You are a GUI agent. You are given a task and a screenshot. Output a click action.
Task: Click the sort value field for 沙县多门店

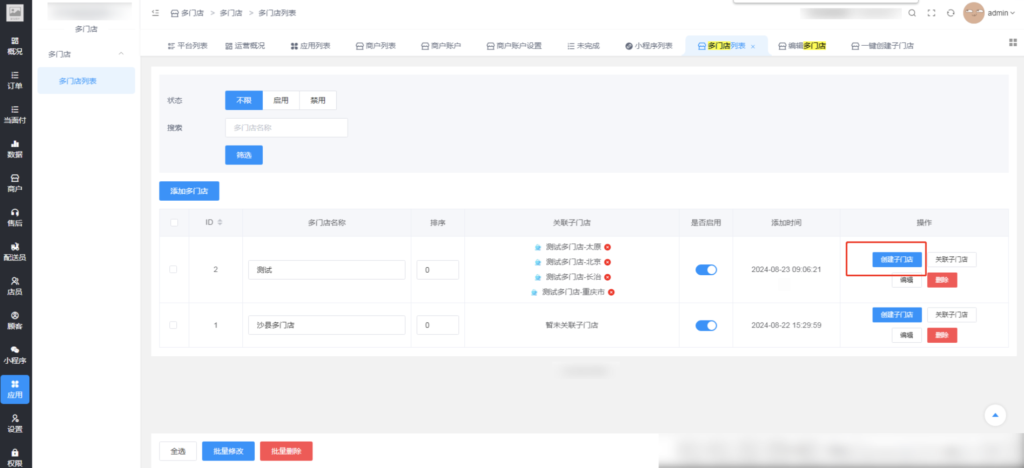click(438, 325)
